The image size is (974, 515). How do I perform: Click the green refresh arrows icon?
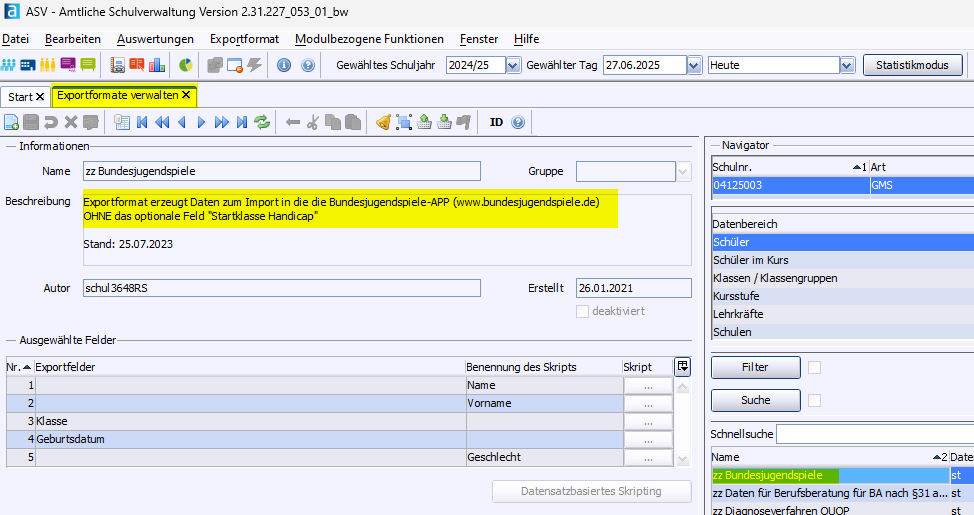tap(262, 122)
